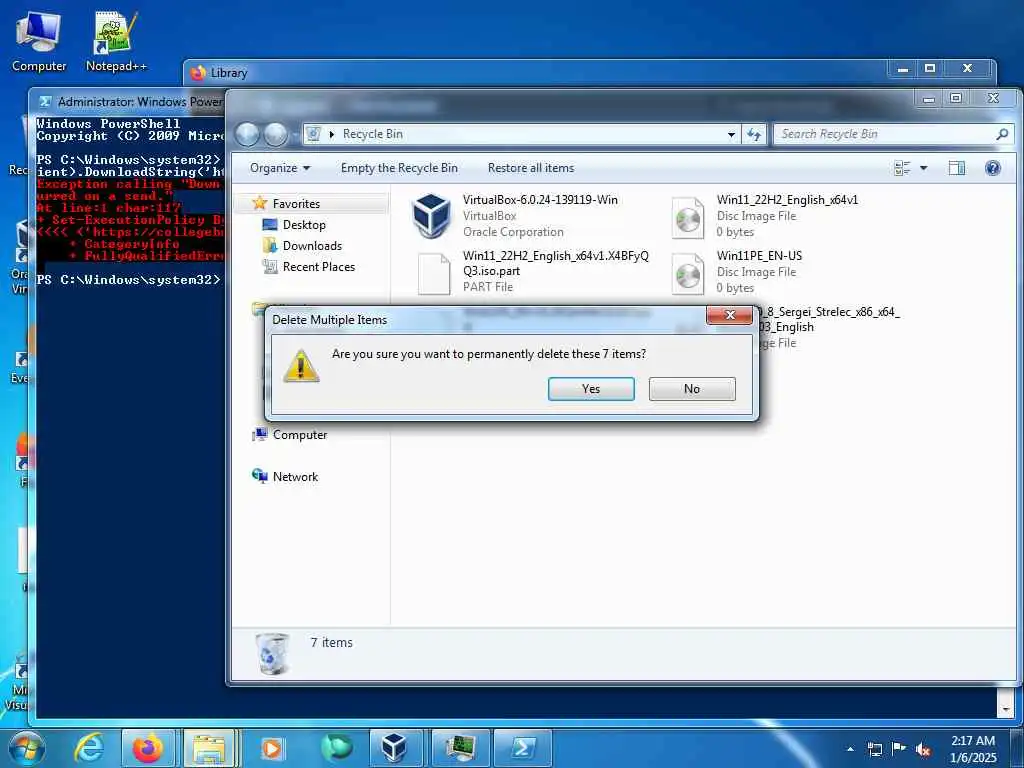Open address bar history dropdown

tap(731, 134)
